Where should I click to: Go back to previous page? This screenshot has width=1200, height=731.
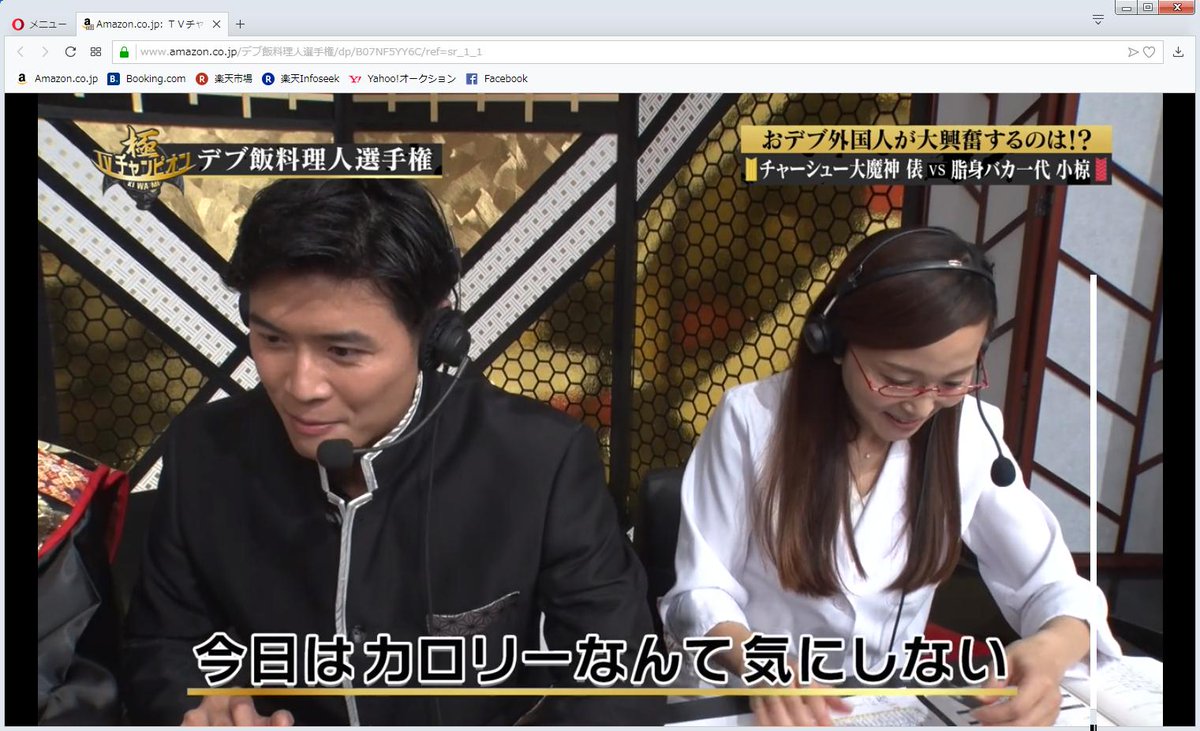(20, 52)
